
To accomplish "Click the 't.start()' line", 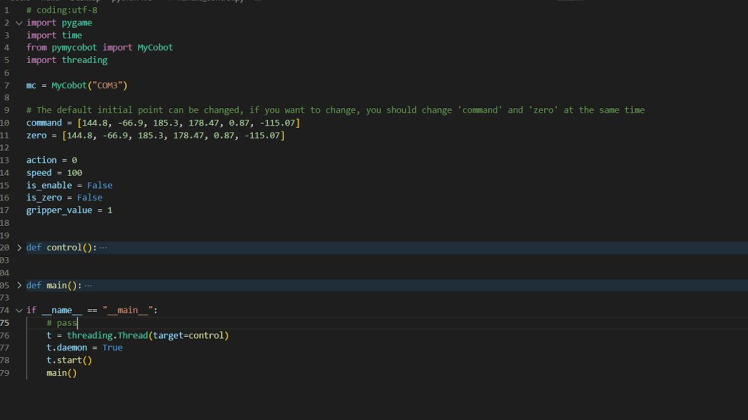I will pyautogui.click(x=69, y=360).
